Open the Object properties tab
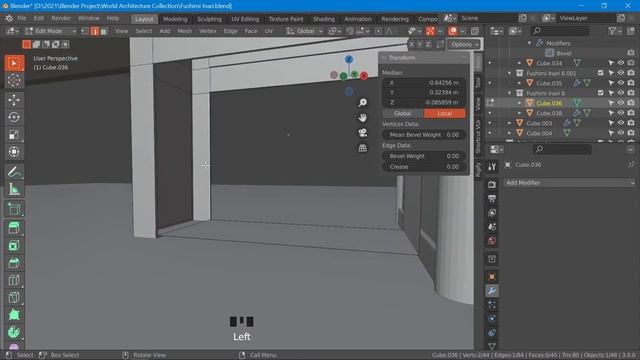 pos(492,276)
